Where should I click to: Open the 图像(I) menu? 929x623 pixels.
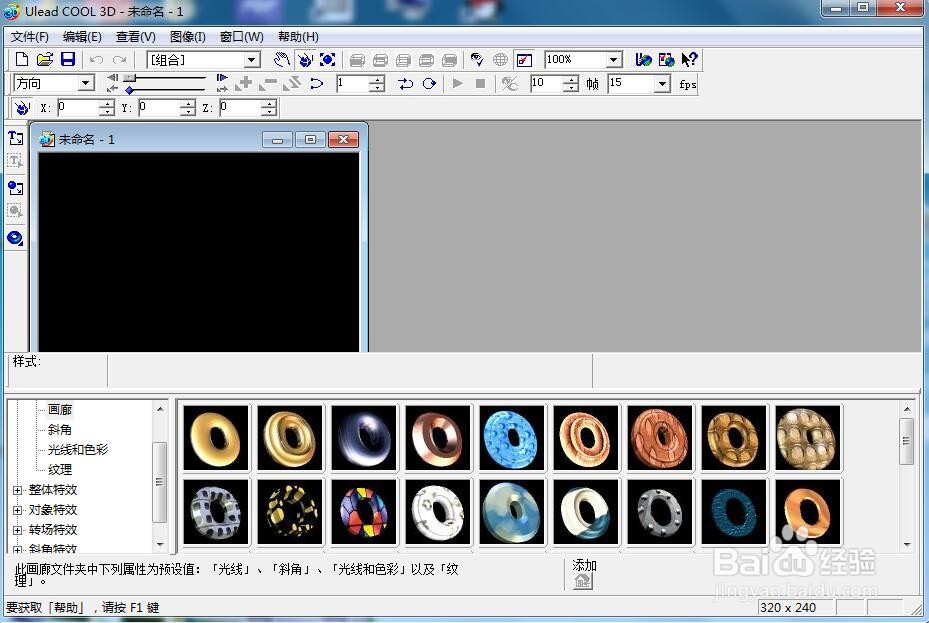(188, 37)
